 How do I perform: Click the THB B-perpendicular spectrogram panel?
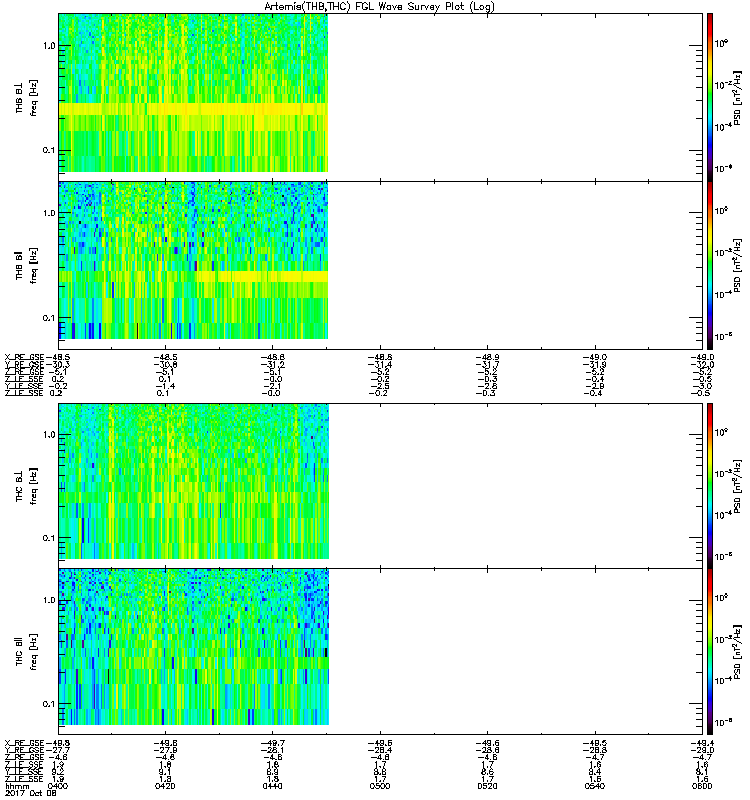point(381,97)
